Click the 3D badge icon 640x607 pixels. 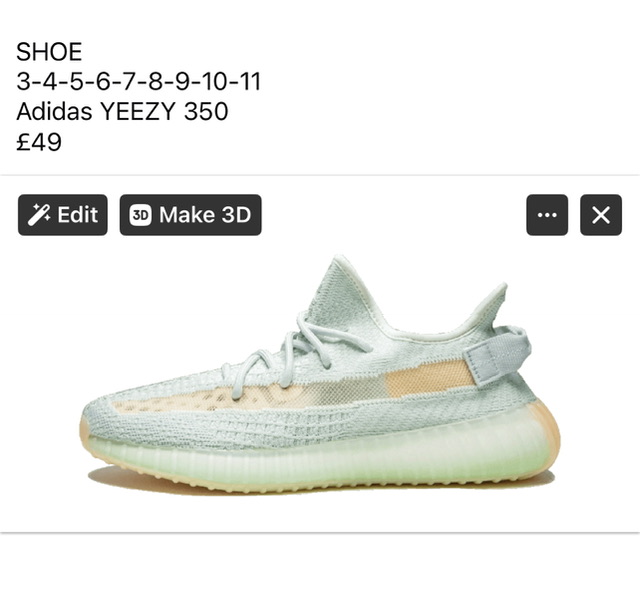click(141, 215)
